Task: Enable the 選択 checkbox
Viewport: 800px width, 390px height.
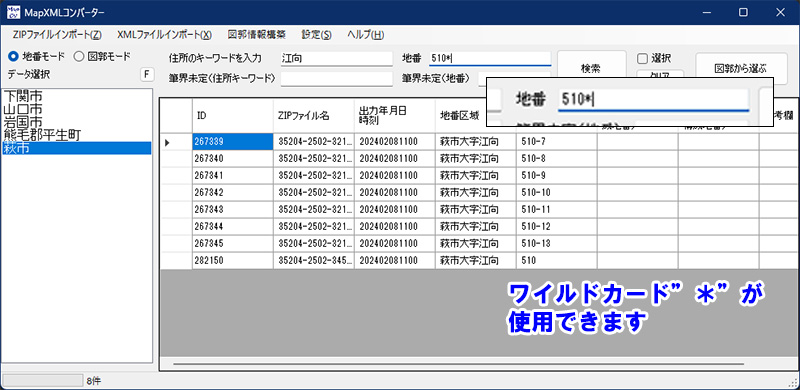Action: [x=642, y=59]
